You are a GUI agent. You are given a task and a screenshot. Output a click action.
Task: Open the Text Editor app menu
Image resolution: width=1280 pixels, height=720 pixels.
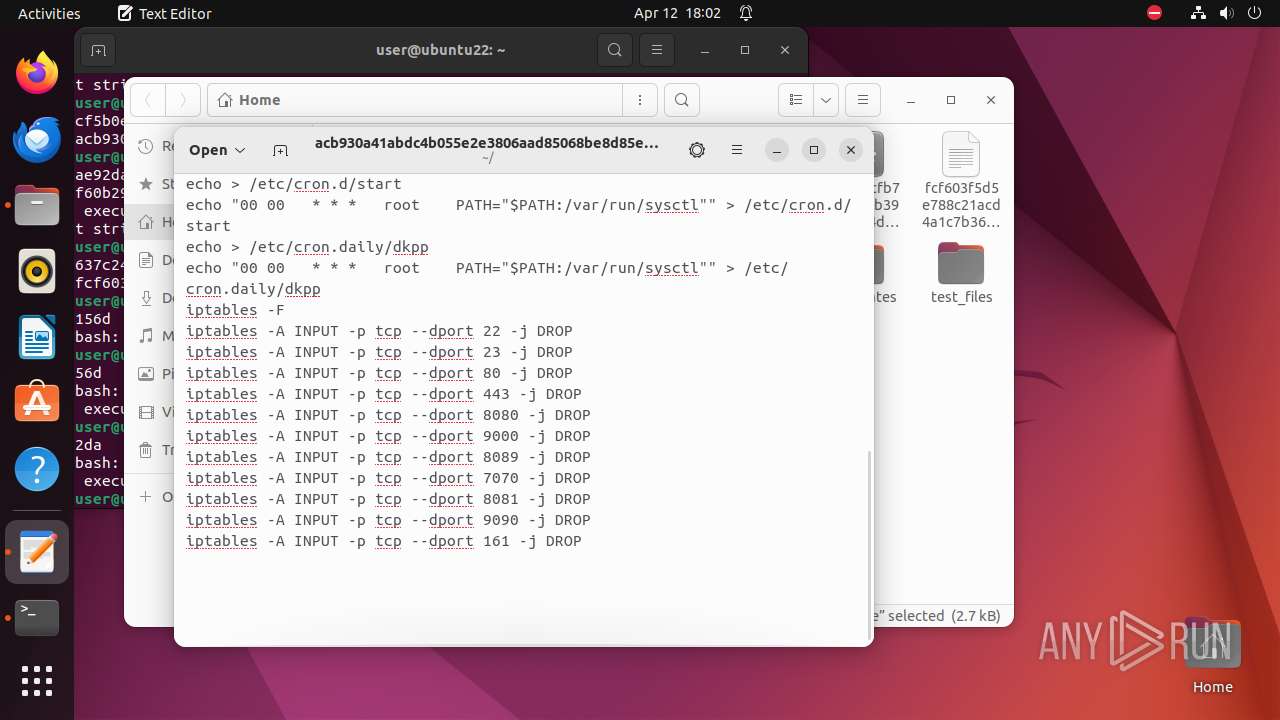[x=164, y=13]
